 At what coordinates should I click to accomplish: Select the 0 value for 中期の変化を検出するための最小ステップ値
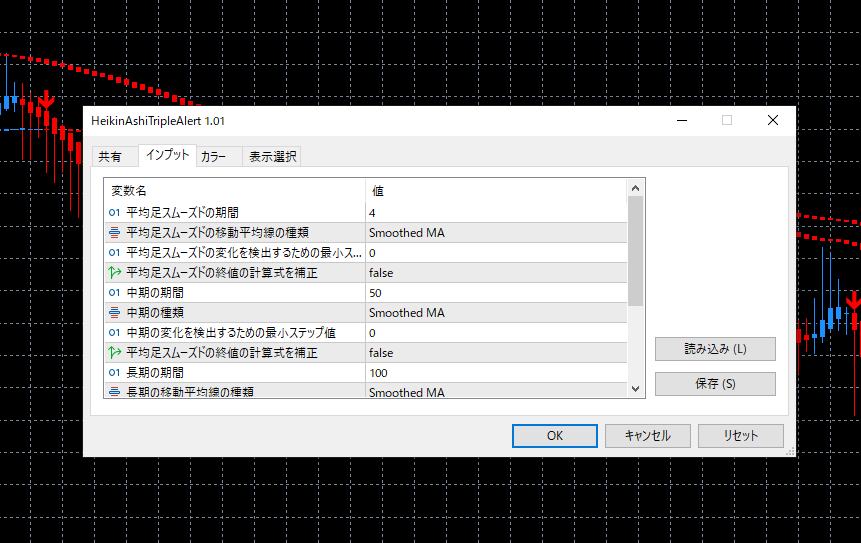[x=496, y=333]
